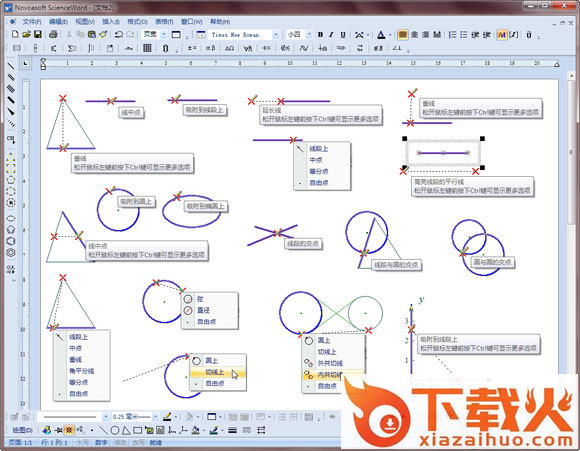Click the Print icon
This screenshot has width=580, height=451.
53,34
